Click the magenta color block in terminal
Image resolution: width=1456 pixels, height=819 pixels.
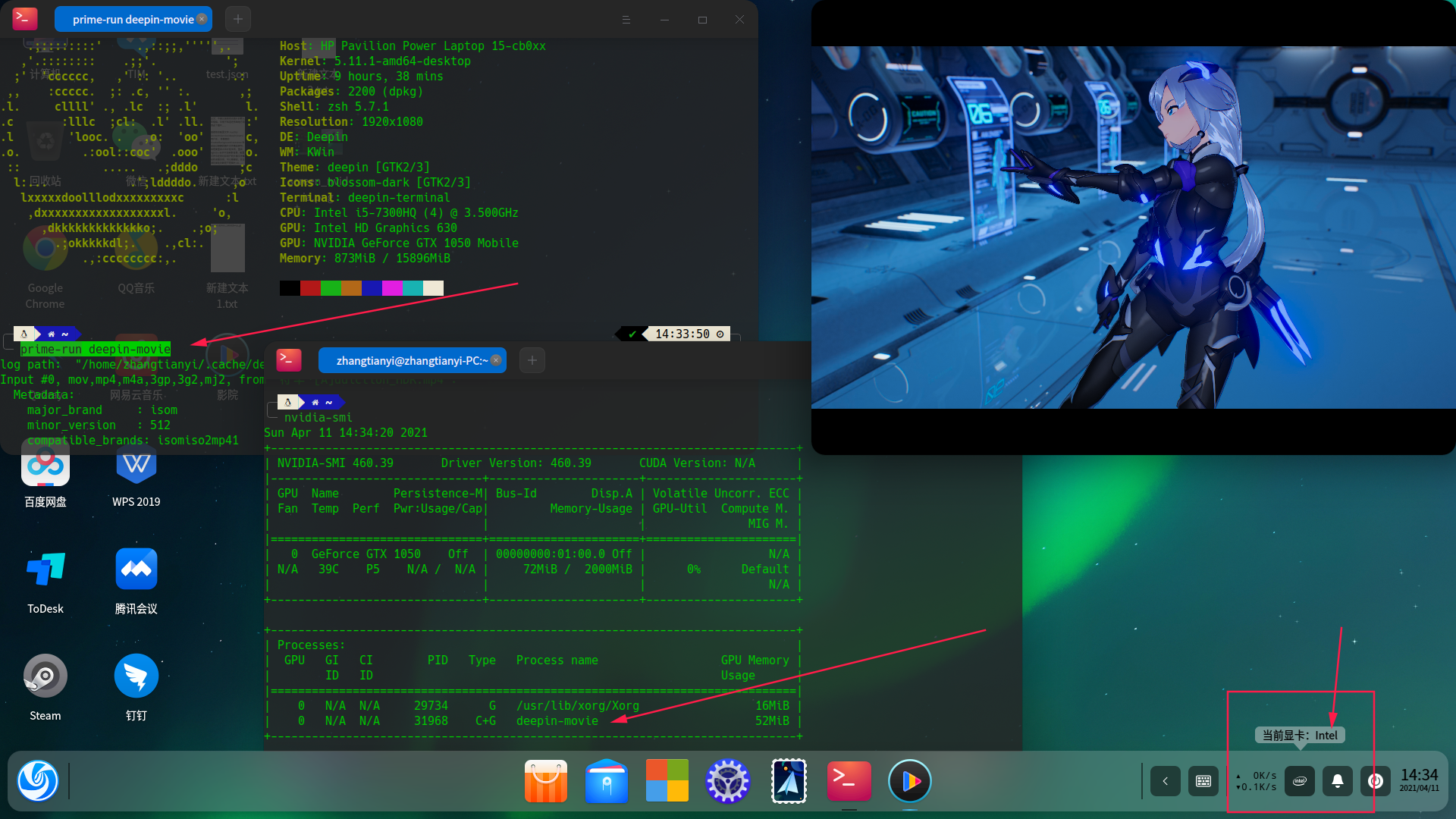tap(392, 288)
